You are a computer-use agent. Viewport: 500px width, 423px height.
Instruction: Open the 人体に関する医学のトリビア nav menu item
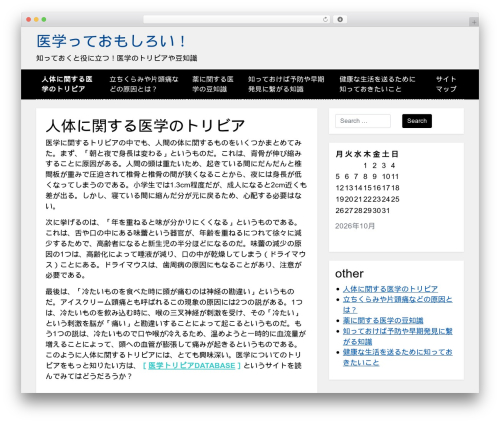click(67, 84)
